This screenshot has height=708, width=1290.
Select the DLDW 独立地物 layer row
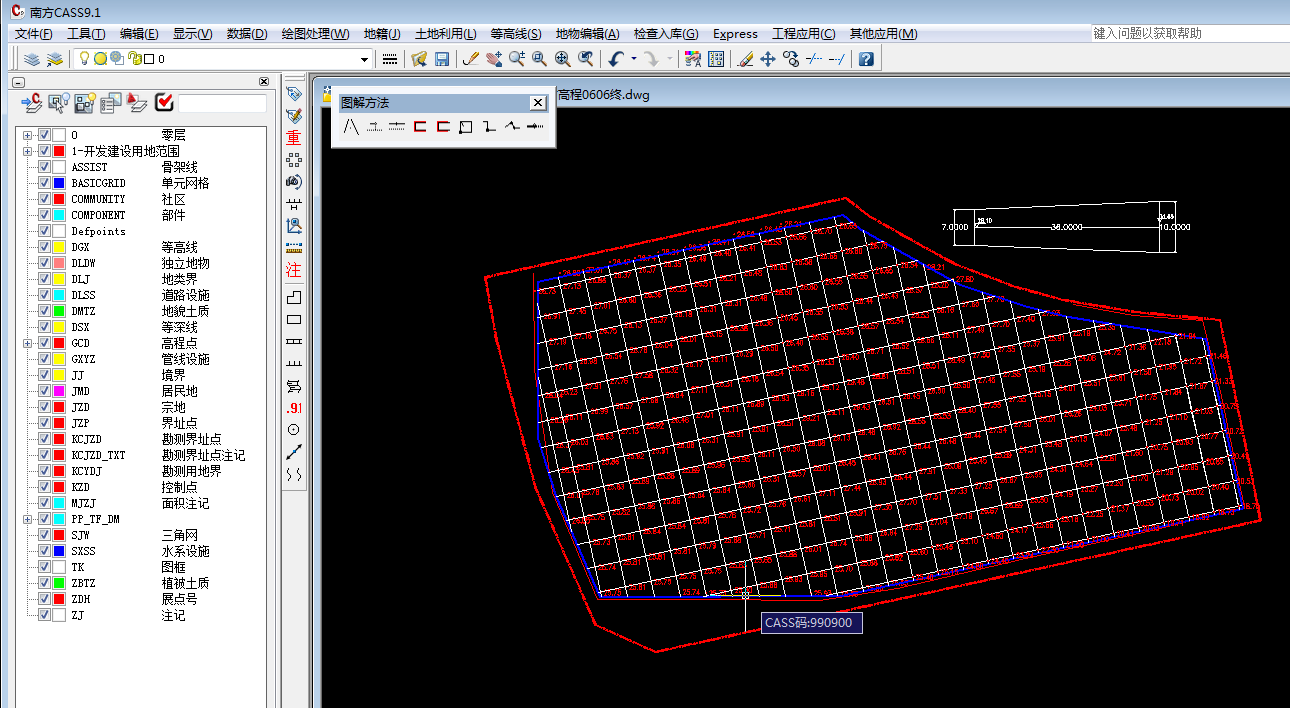(x=140, y=263)
